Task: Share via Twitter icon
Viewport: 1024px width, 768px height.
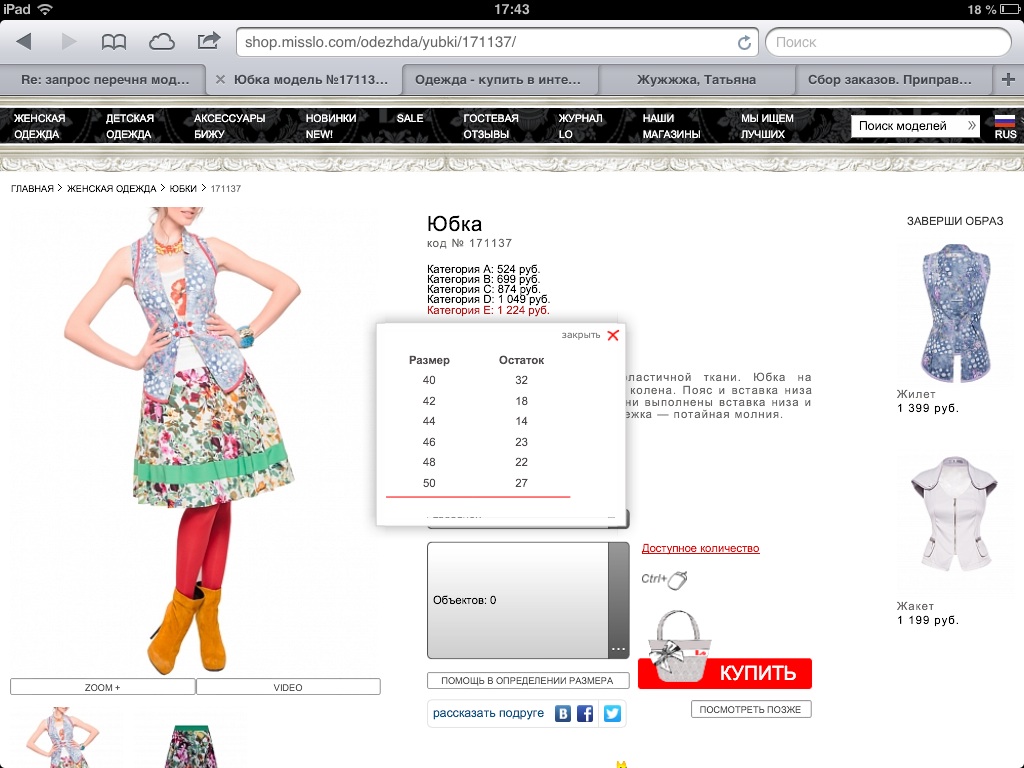Action: point(612,713)
